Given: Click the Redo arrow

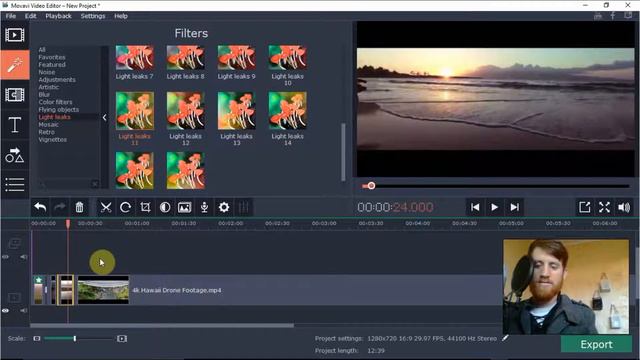Looking at the screenshot, I should pos(60,207).
